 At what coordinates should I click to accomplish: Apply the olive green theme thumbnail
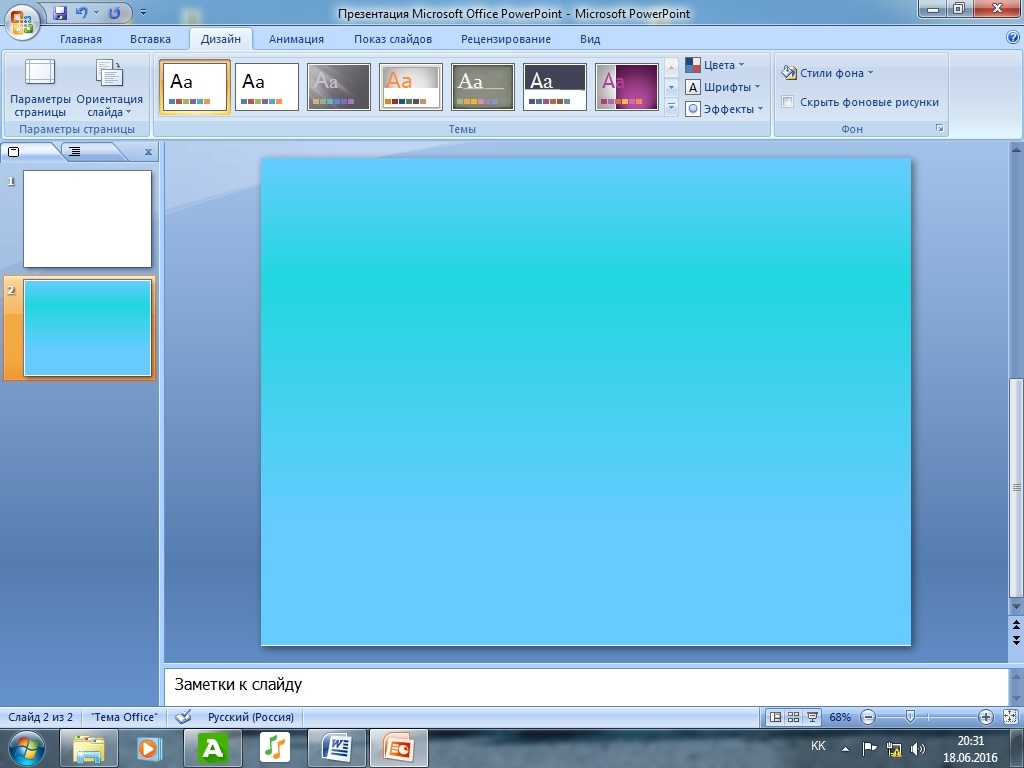click(x=483, y=87)
